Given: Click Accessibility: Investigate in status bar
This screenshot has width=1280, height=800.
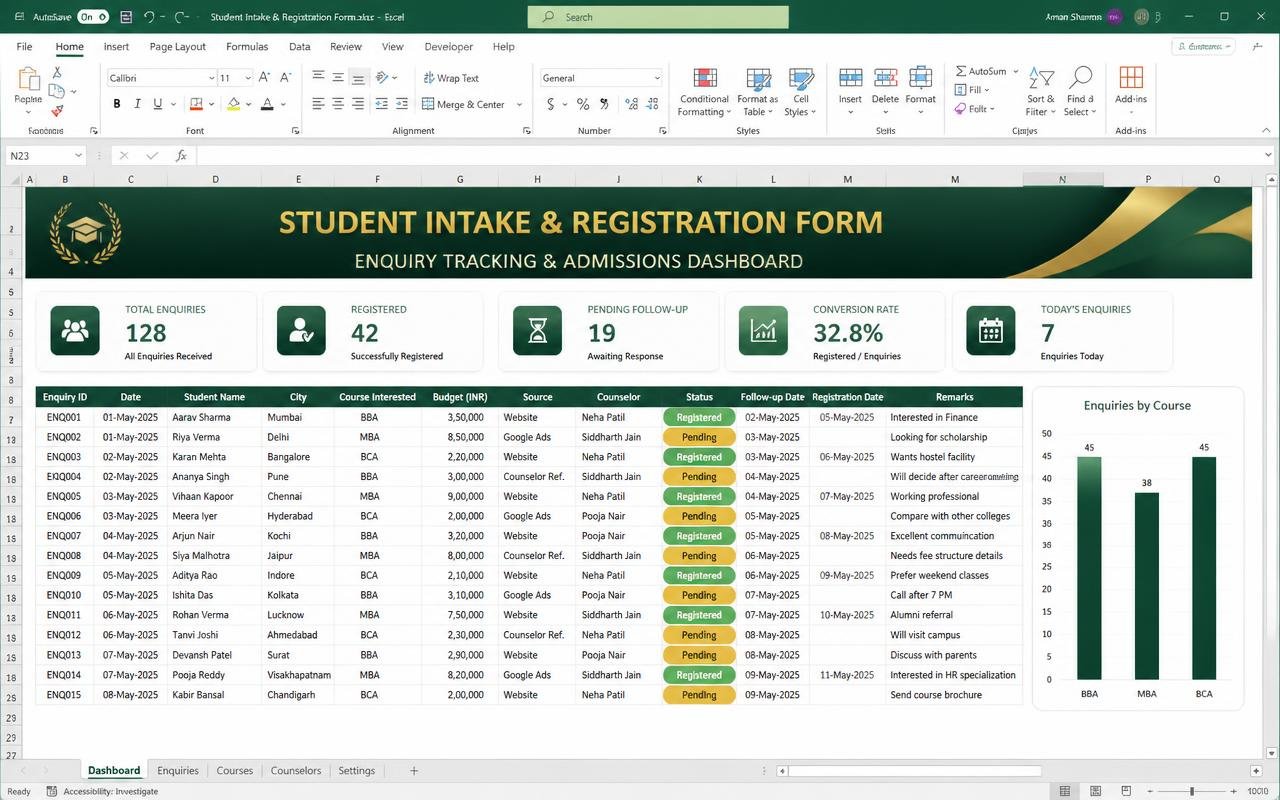Looking at the screenshot, I should pos(103,791).
